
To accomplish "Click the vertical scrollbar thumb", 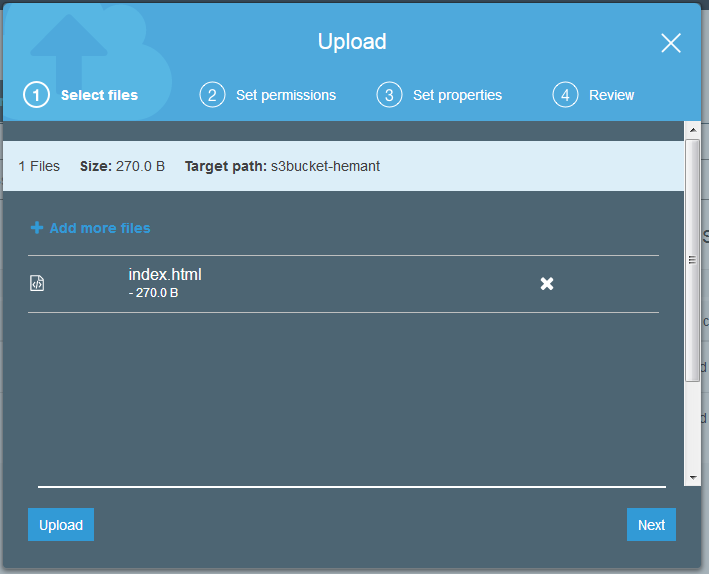I will coord(692,261).
